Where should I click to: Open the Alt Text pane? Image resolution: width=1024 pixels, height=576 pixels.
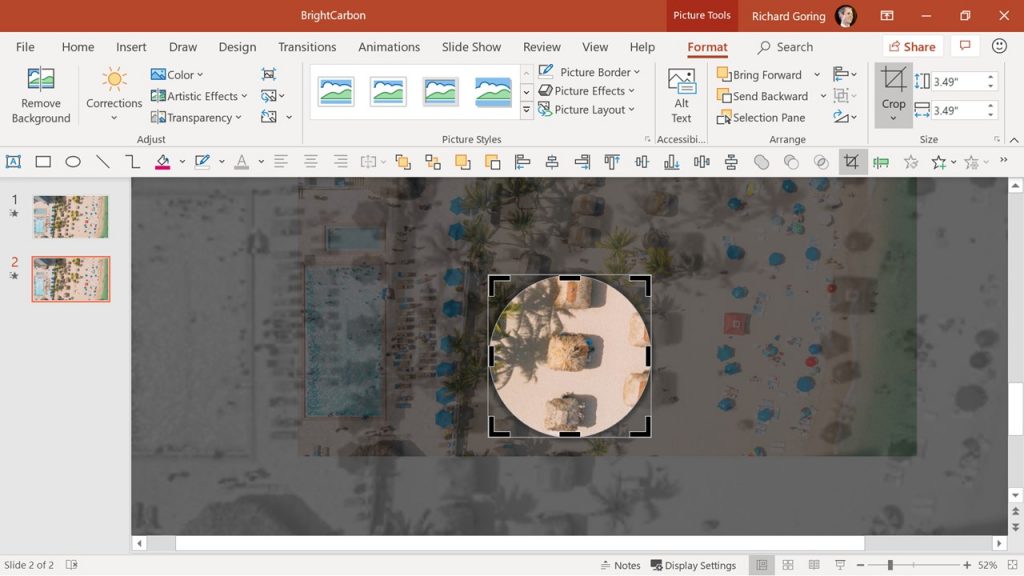pyautogui.click(x=681, y=91)
